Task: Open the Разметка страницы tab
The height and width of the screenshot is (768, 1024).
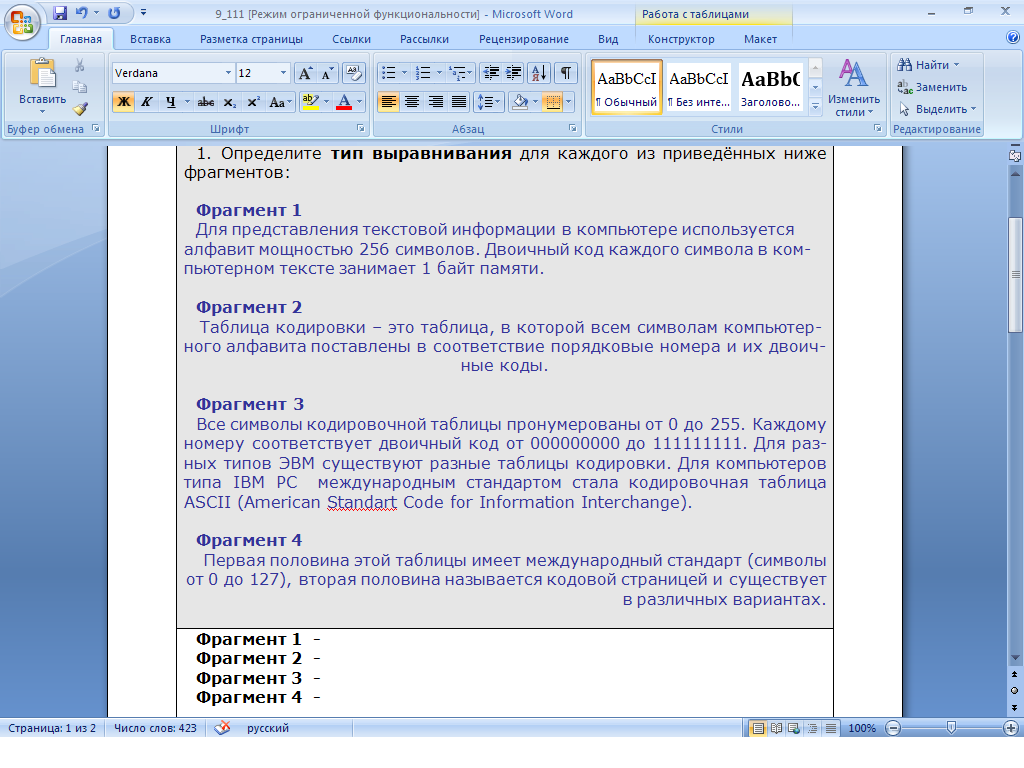Action: pyautogui.click(x=251, y=39)
